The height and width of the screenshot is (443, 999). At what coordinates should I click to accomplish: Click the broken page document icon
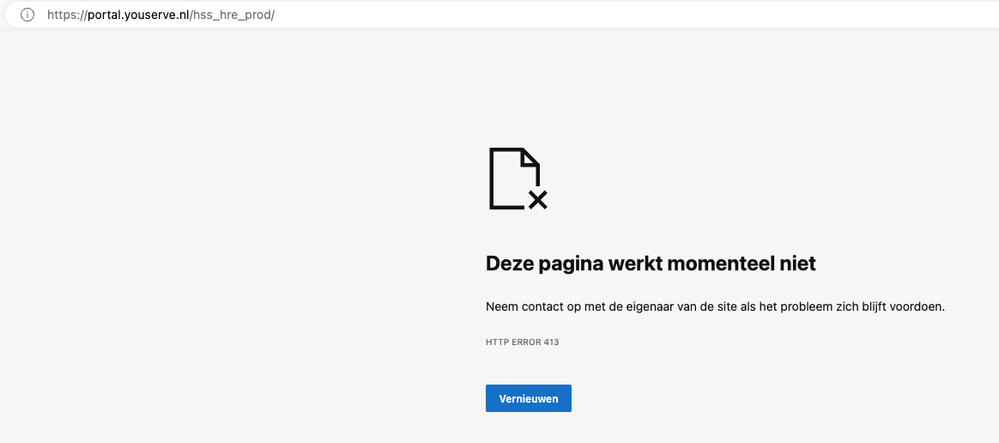[518, 178]
